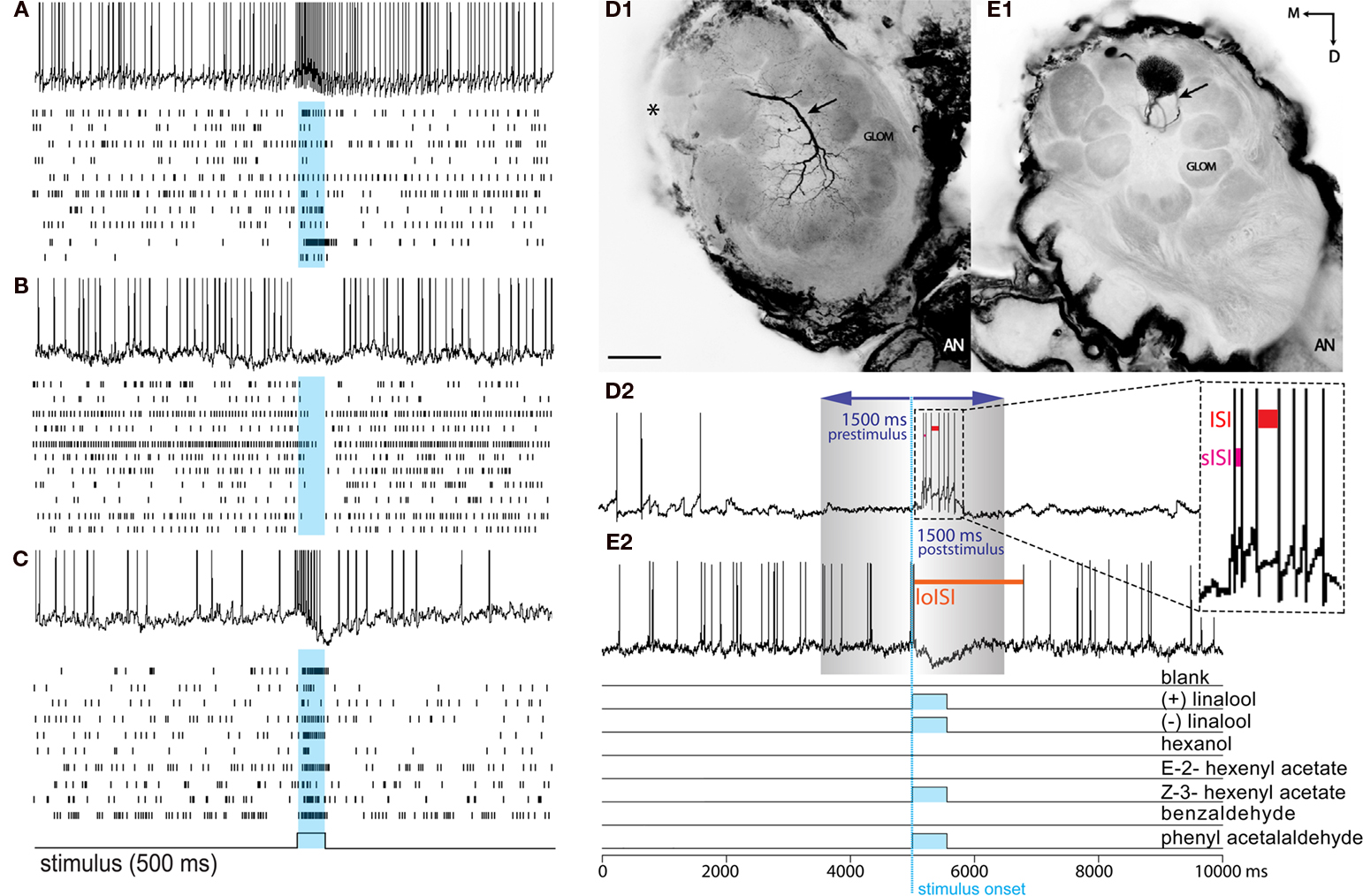The height and width of the screenshot is (896, 1363).
Task: Click the M orientation label in E1
Action: point(1293,13)
